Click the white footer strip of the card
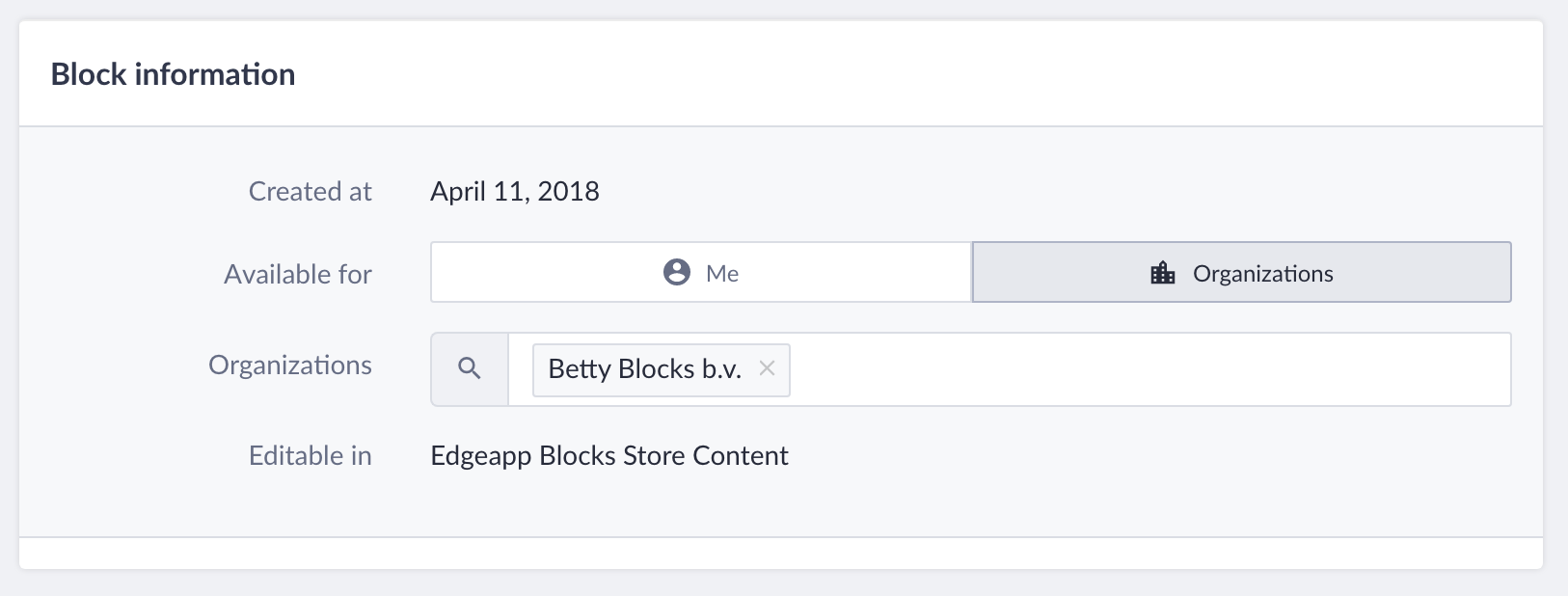Image resolution: width=1568 pixels, height=596 pixels. pyautogui.click(x=781, y=553)
